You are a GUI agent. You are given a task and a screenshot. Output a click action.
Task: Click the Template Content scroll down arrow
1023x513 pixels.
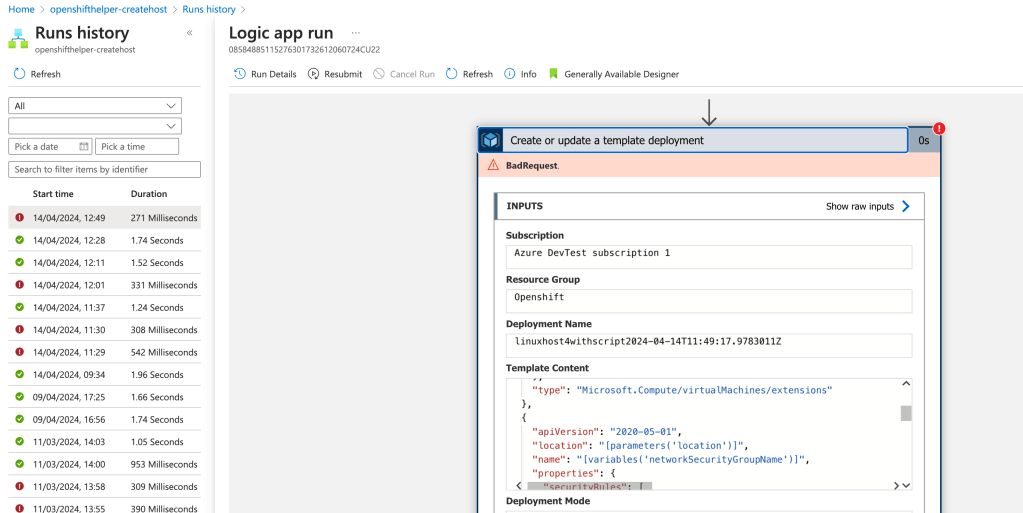click(x=906, y=486)
